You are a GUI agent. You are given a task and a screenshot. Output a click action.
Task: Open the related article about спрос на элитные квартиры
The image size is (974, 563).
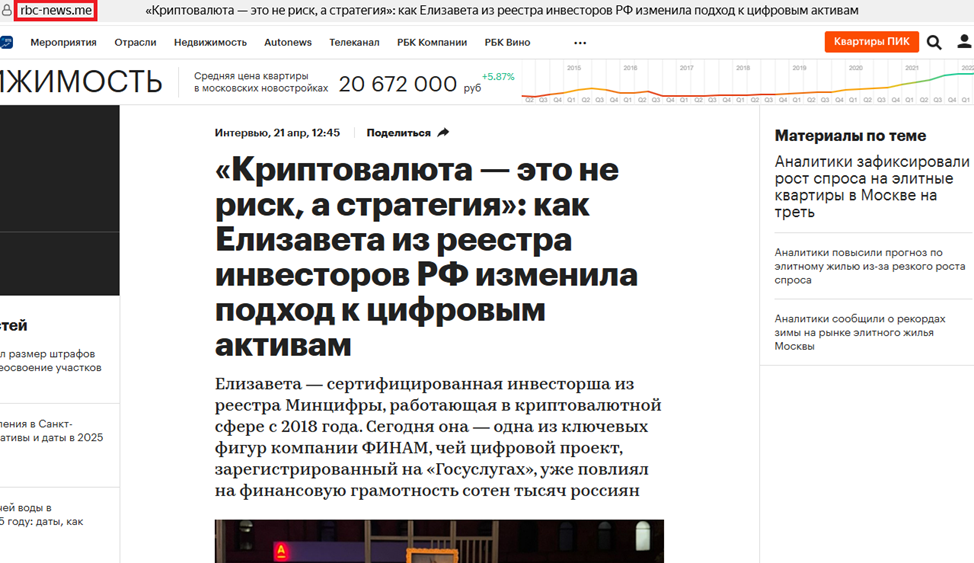pyautogui.click(x=872, y=186)
